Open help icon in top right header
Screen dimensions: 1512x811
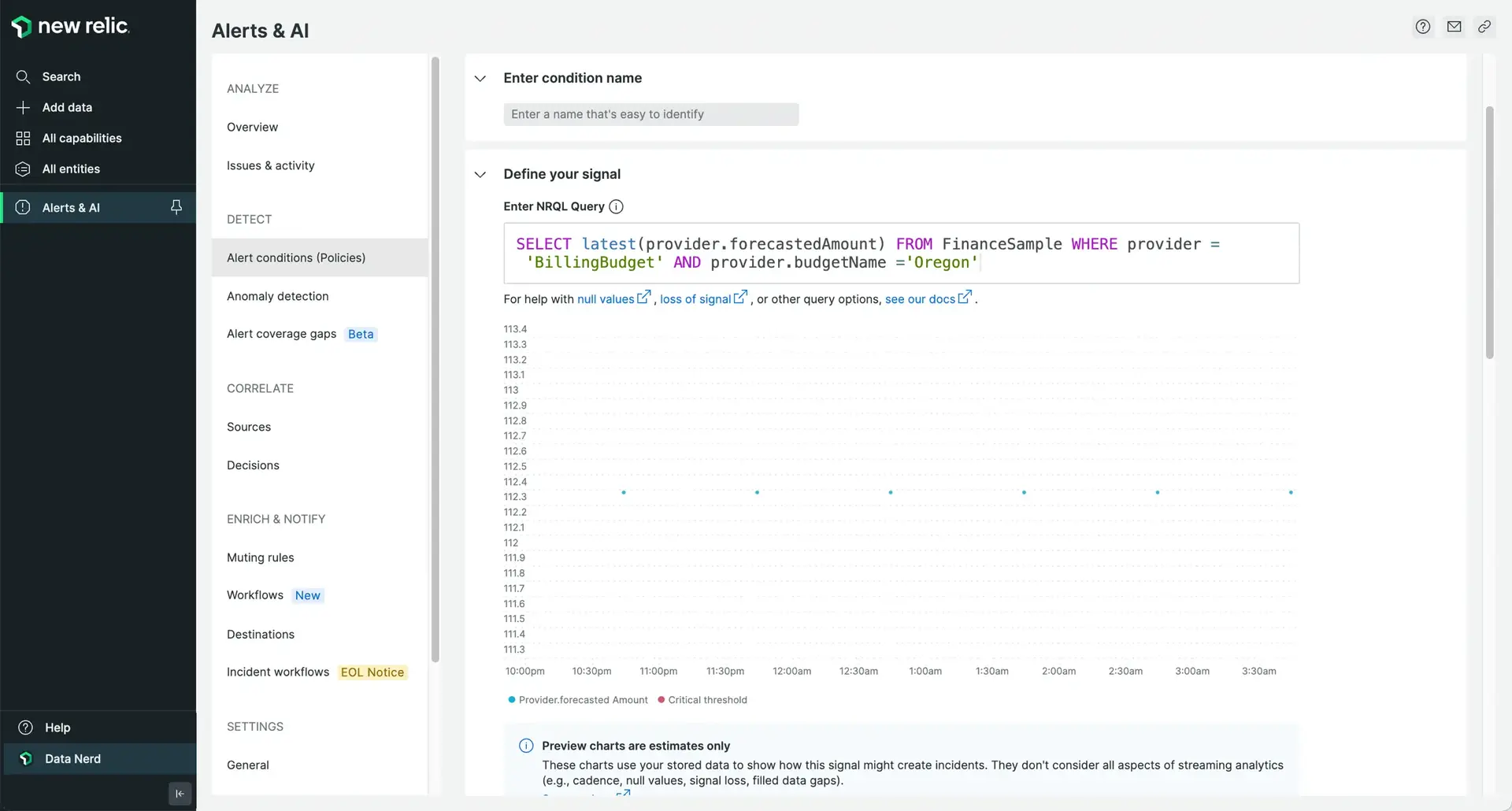click(1422, 27)
